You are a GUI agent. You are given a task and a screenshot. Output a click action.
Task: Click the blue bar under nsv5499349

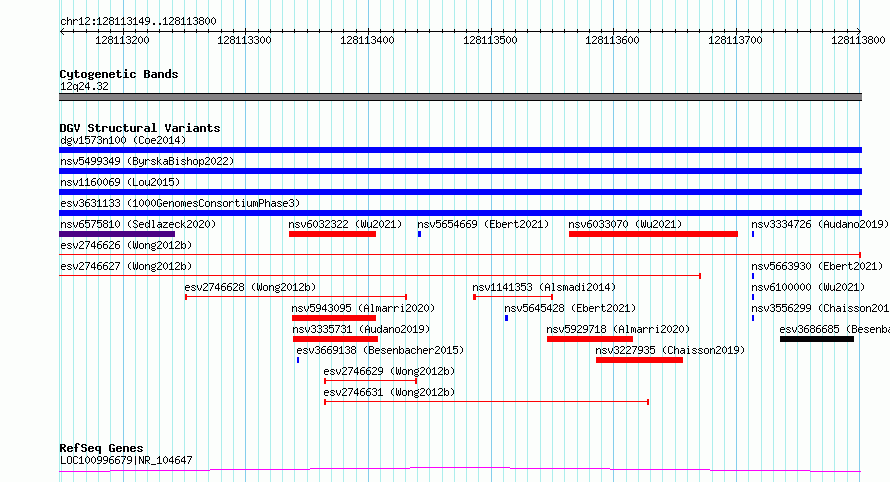tap(460, 171)
